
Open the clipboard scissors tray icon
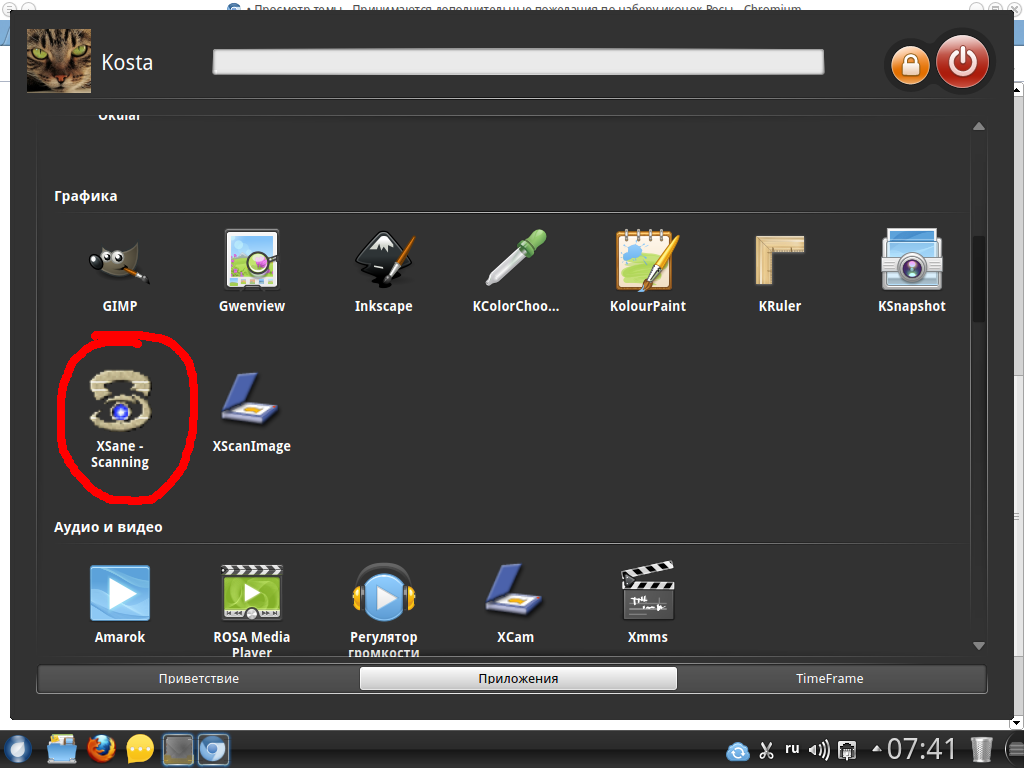coord(767,750)
